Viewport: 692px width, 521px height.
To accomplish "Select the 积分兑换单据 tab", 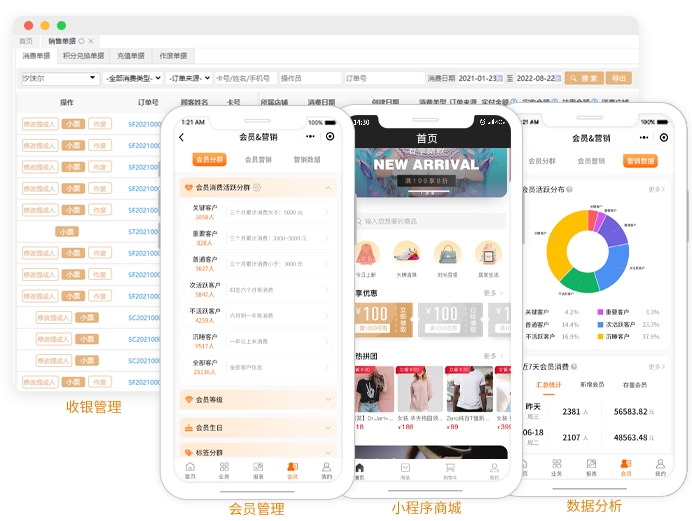I will tap(83, 56).
